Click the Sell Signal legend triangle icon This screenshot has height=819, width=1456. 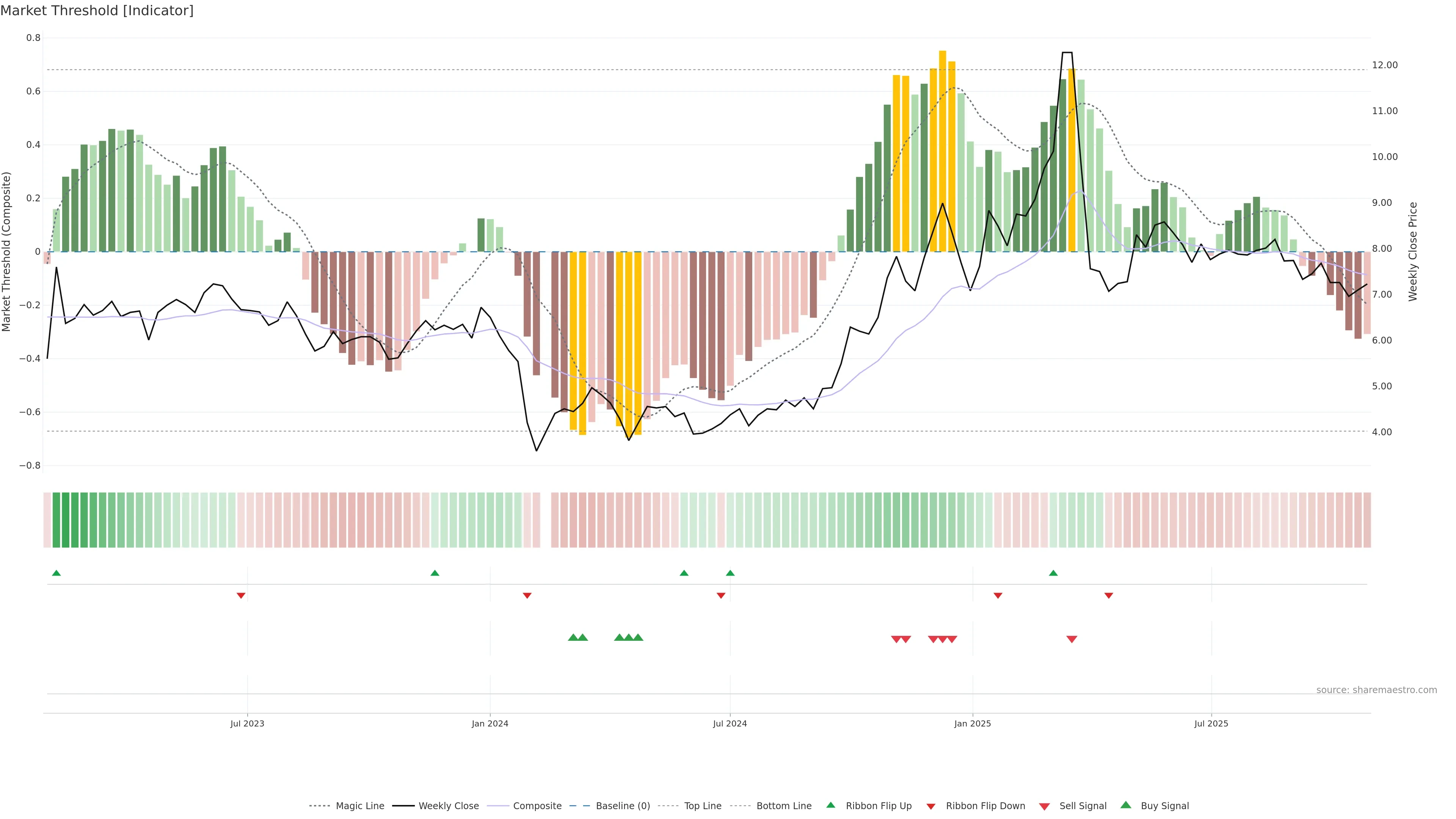pyautogui.click(x=1045, y=806)
